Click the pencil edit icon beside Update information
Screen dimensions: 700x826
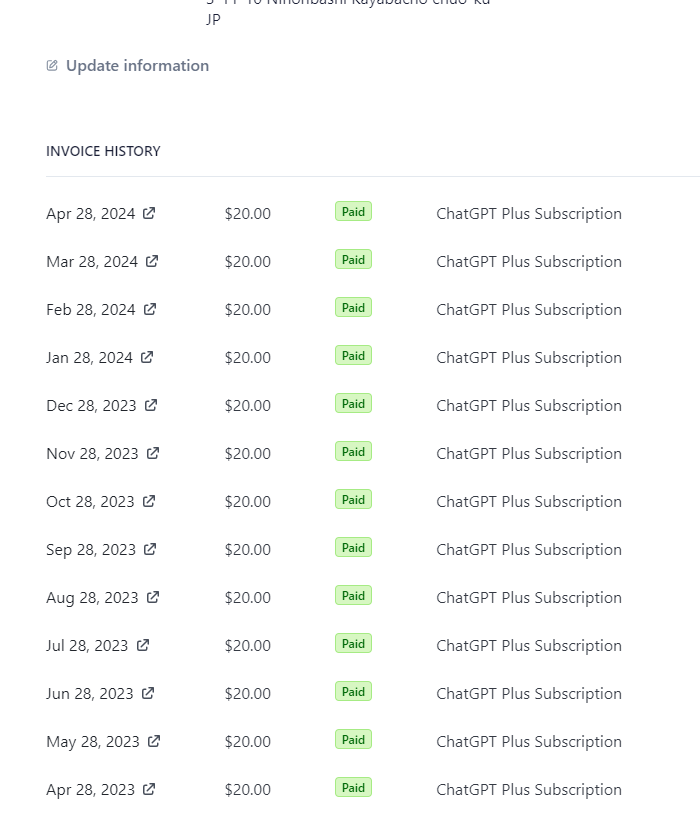[52, 65]
